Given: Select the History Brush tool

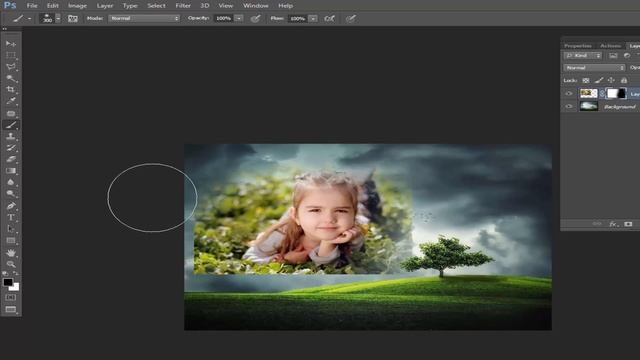Looking at the screenshot, I should [11, 148].
